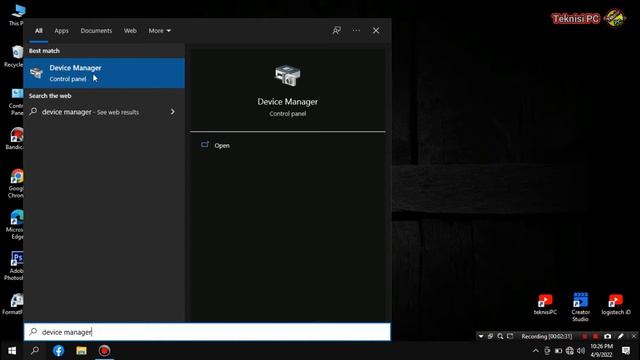This screenshot has width=640, height=360.
Task: Click the search feedback icon
Action: (x=336, y=31)
